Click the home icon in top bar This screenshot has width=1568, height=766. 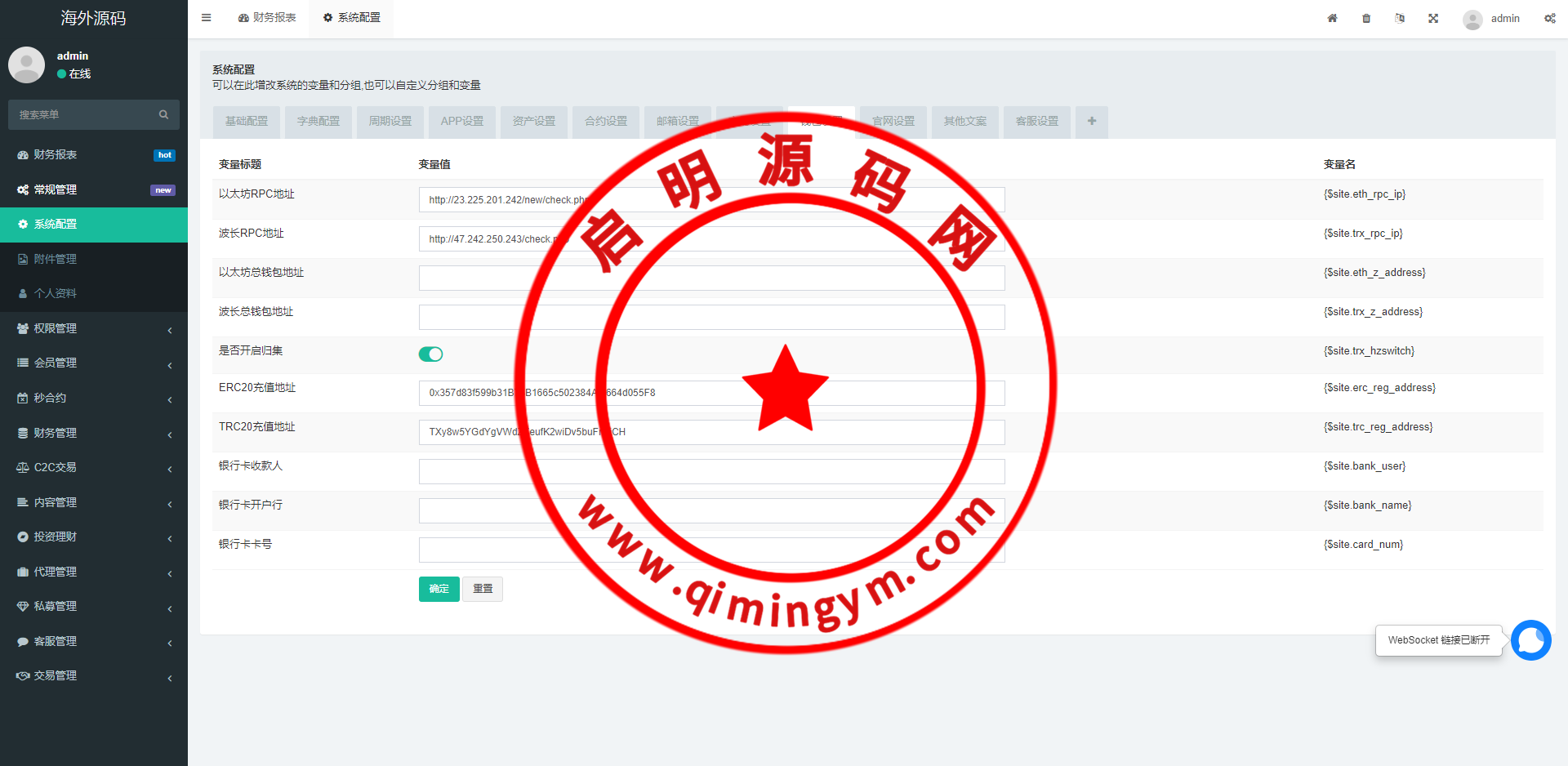pos(1332,18)
